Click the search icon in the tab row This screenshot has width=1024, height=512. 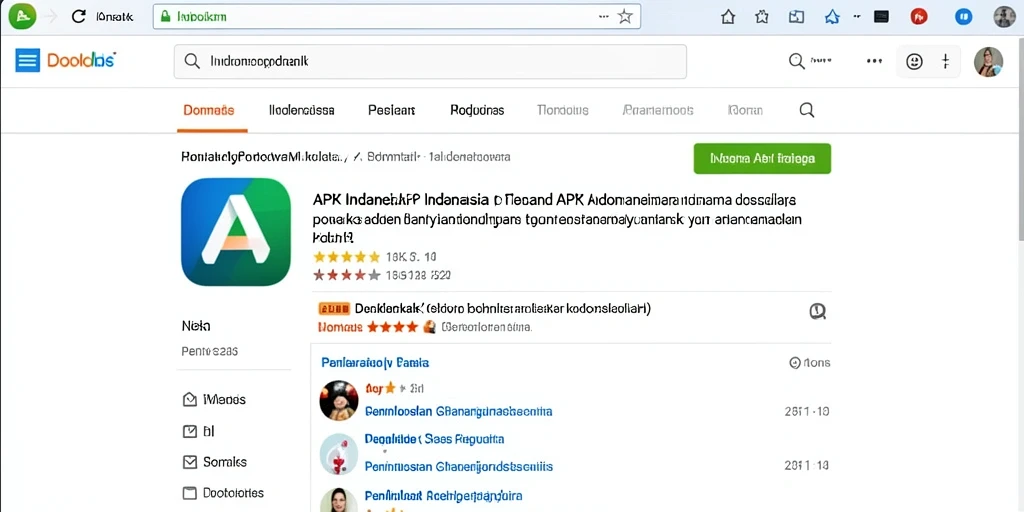click(x=807, y=110)
